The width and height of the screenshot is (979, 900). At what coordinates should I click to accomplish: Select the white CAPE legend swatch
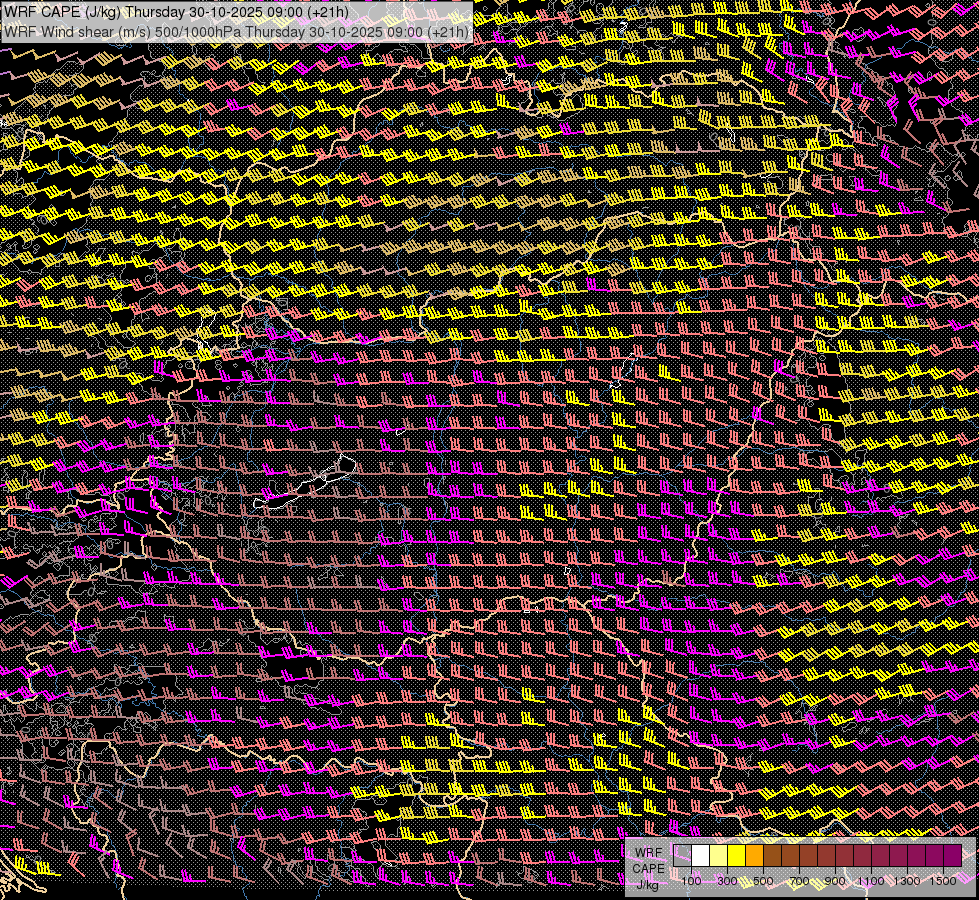701,855
